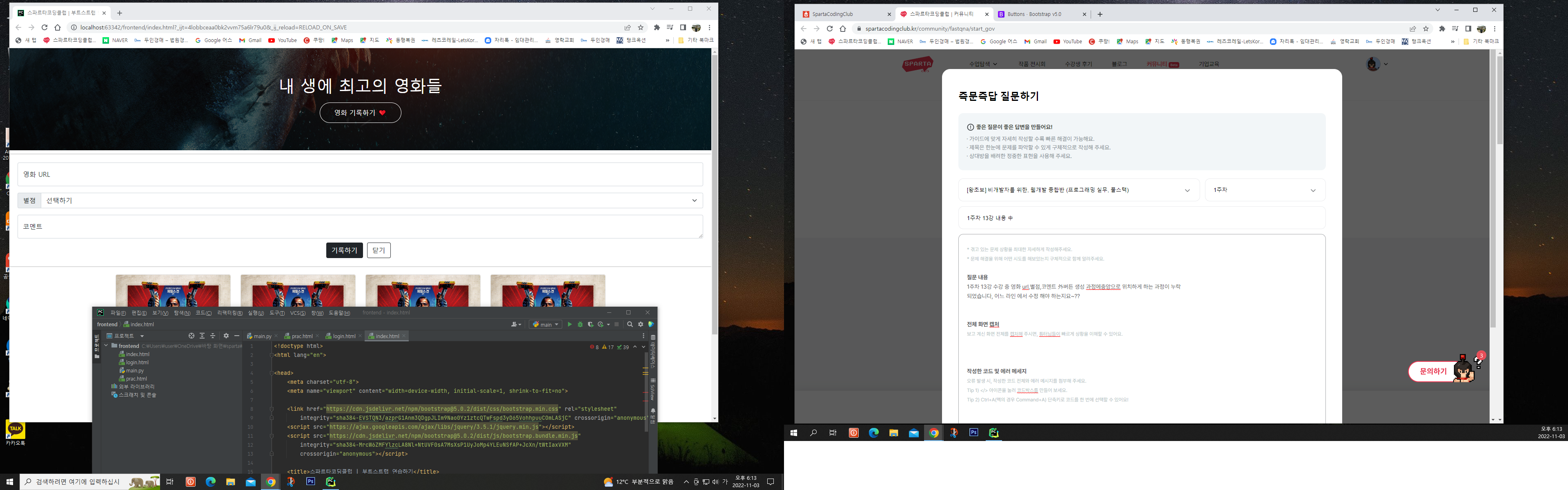Open Chrome menu three dots in right window

point(1494,29)
